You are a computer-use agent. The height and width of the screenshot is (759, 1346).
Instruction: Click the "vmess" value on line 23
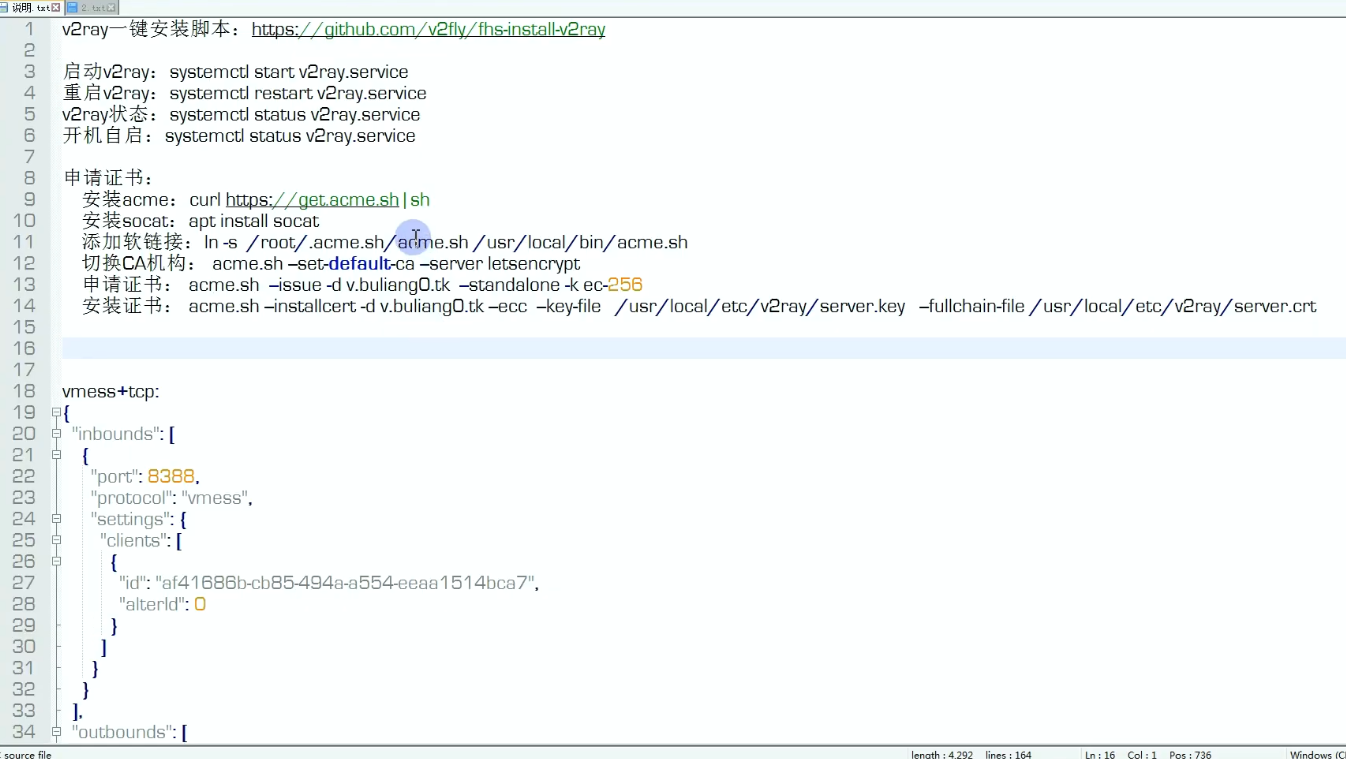[x=213, y=498]
